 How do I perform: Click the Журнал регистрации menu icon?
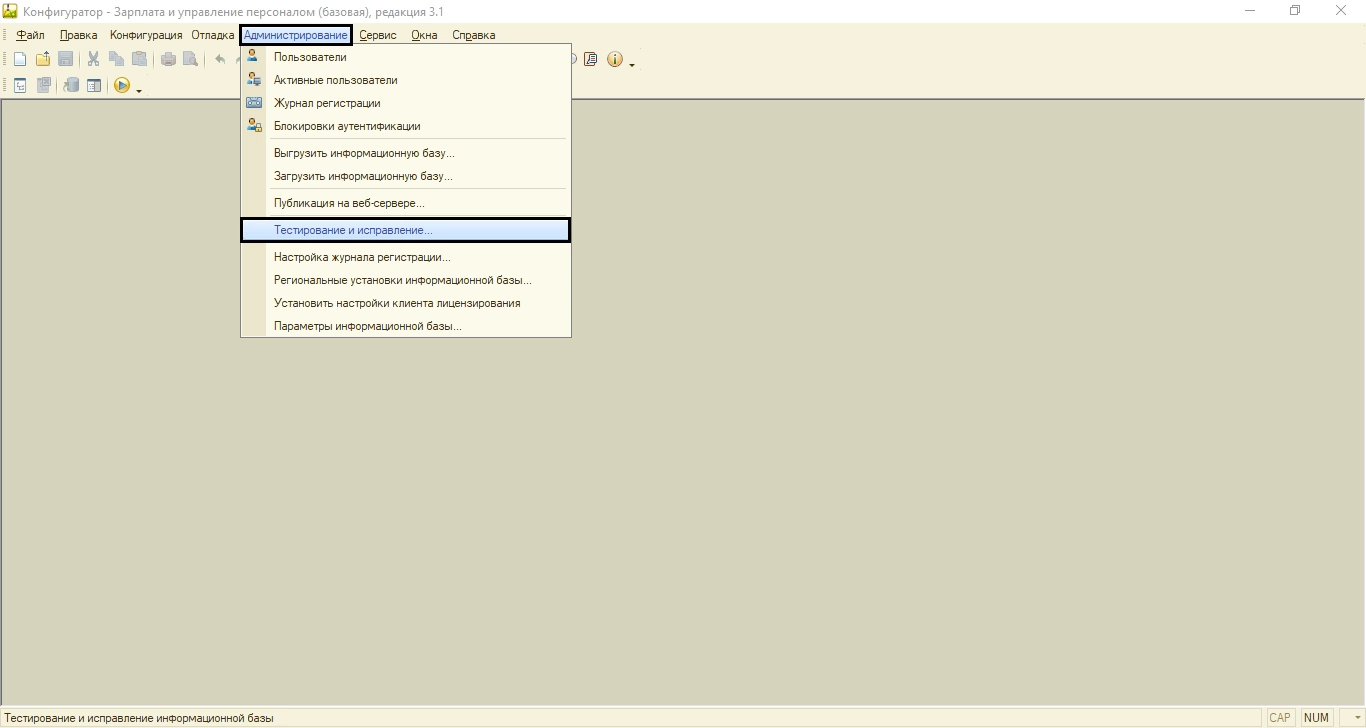254,103
